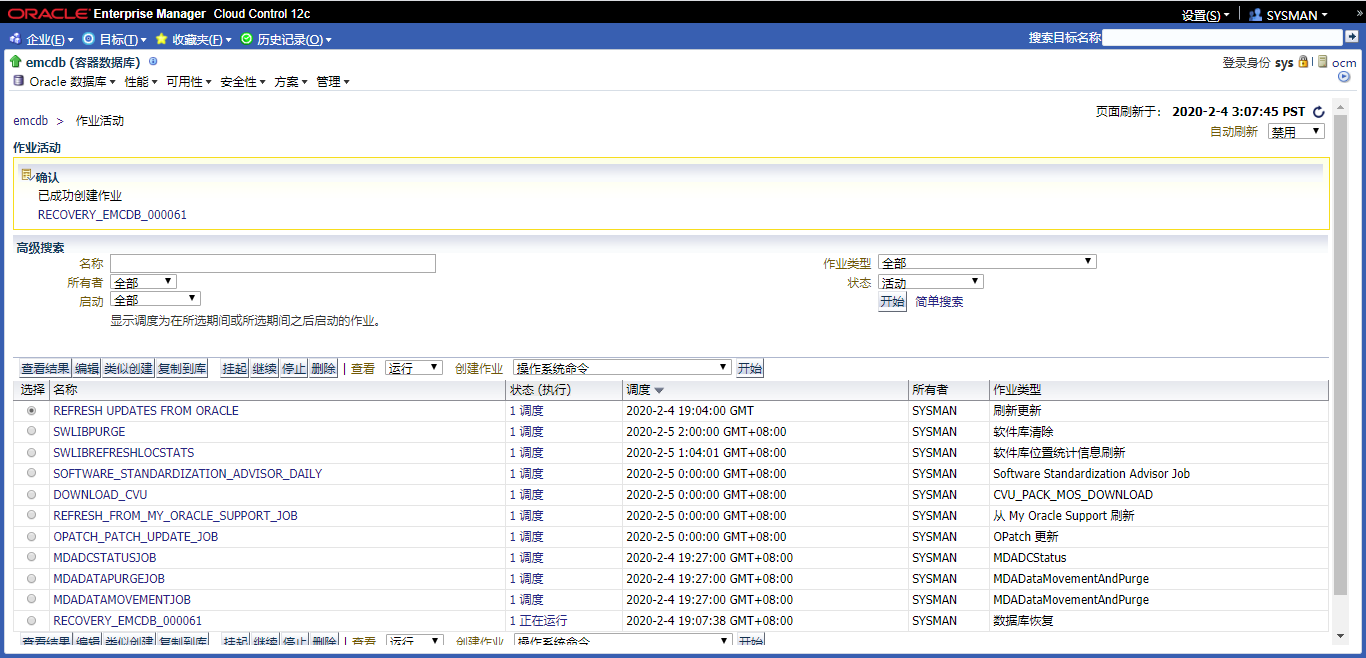Image resolution: width=1366 pixels, height=658 pixels.
Task: Click the page refresh icon
Action: (x=1318, y=112)
